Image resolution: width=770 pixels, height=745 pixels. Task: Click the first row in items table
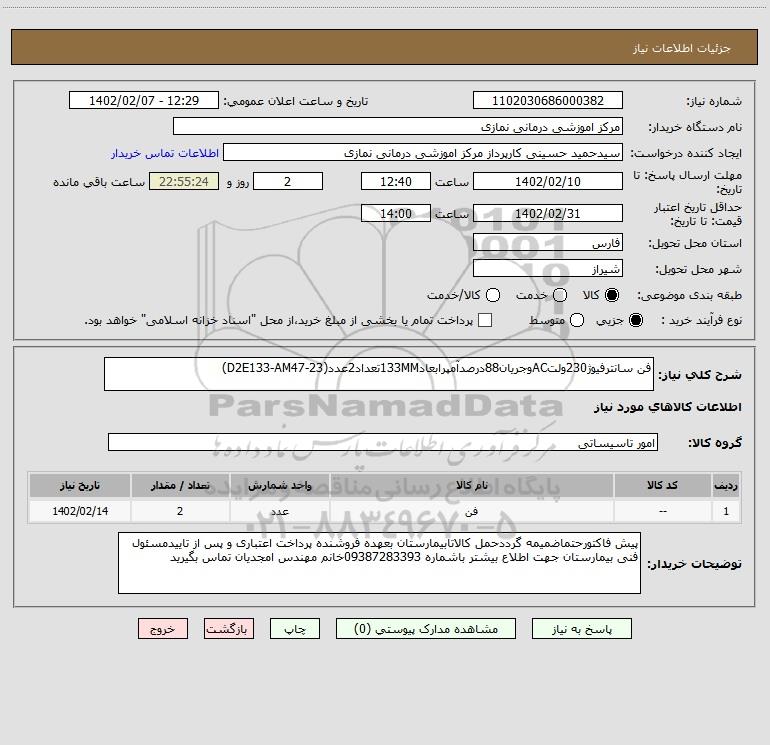[x=384, y=510]
